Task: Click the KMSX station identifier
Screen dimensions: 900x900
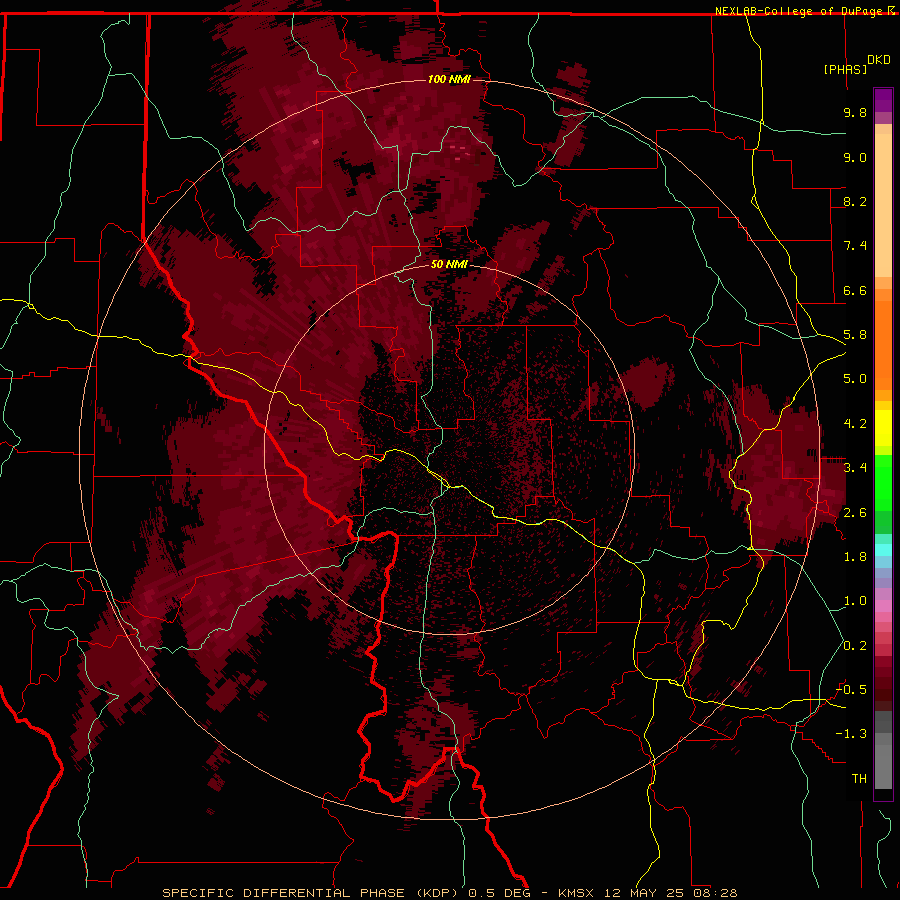Action: [576, 893]
